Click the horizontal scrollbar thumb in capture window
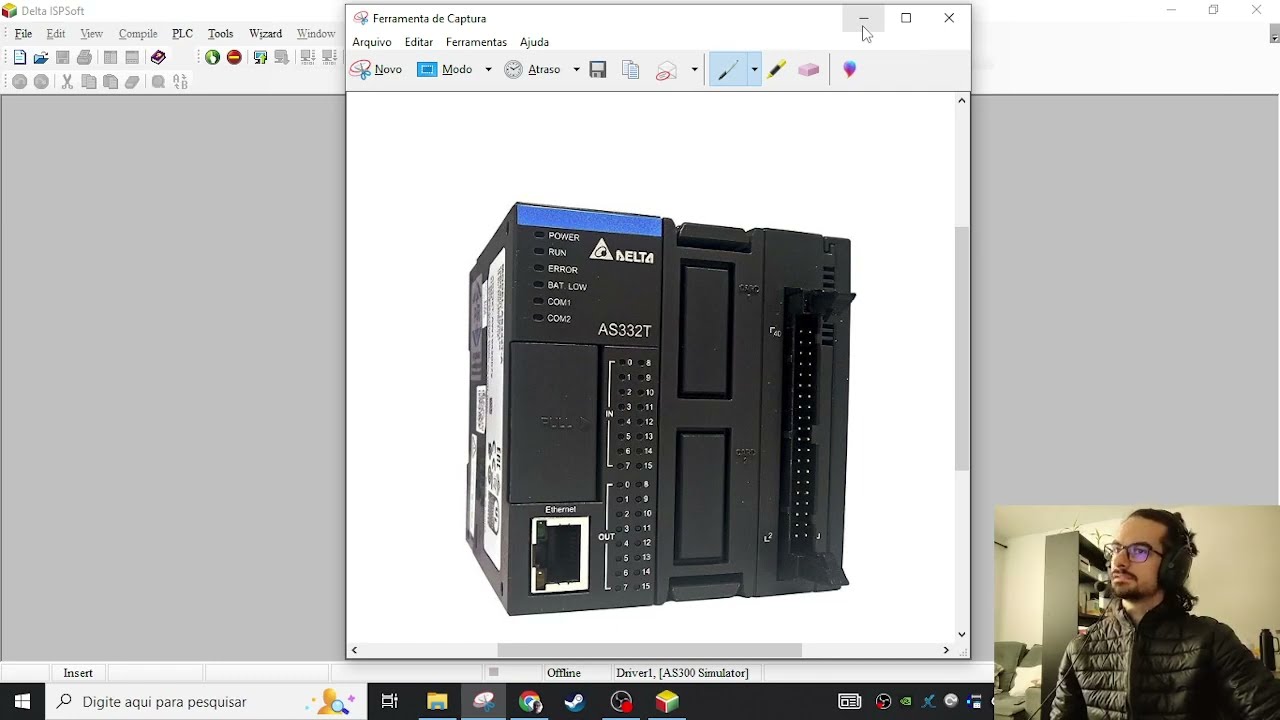 tap(650, 650)
